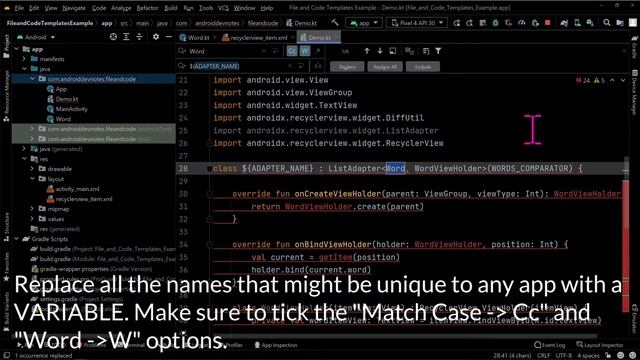Open the Project tool window strip button
Screen dimensions: 640x360
pos(6,46)
